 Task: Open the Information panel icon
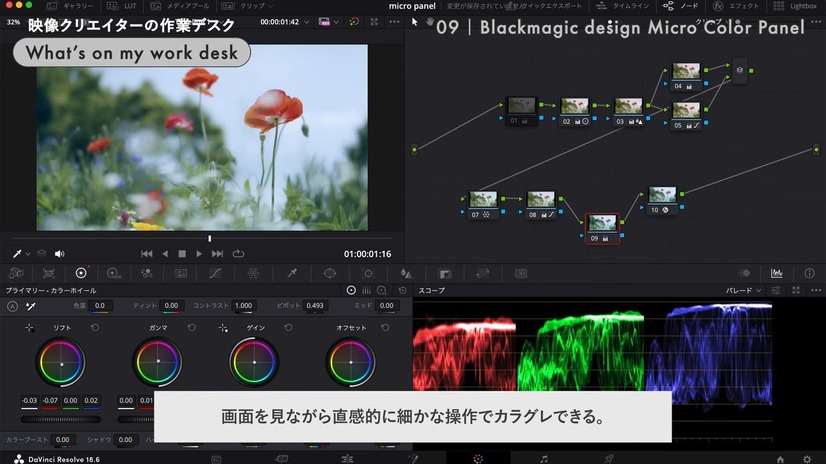click(x=810, y=273)
